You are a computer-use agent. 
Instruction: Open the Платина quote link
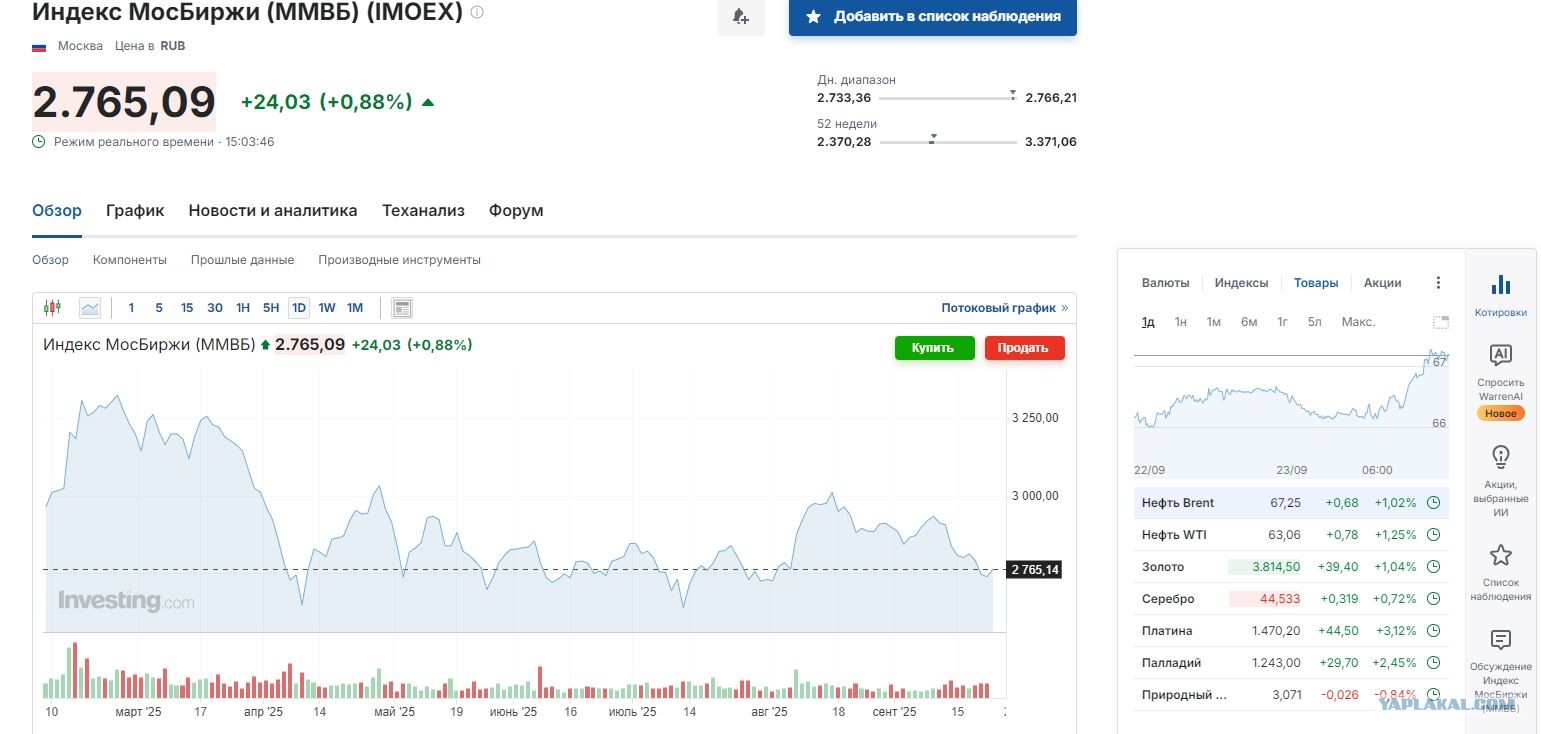(x=1167, y=631)
